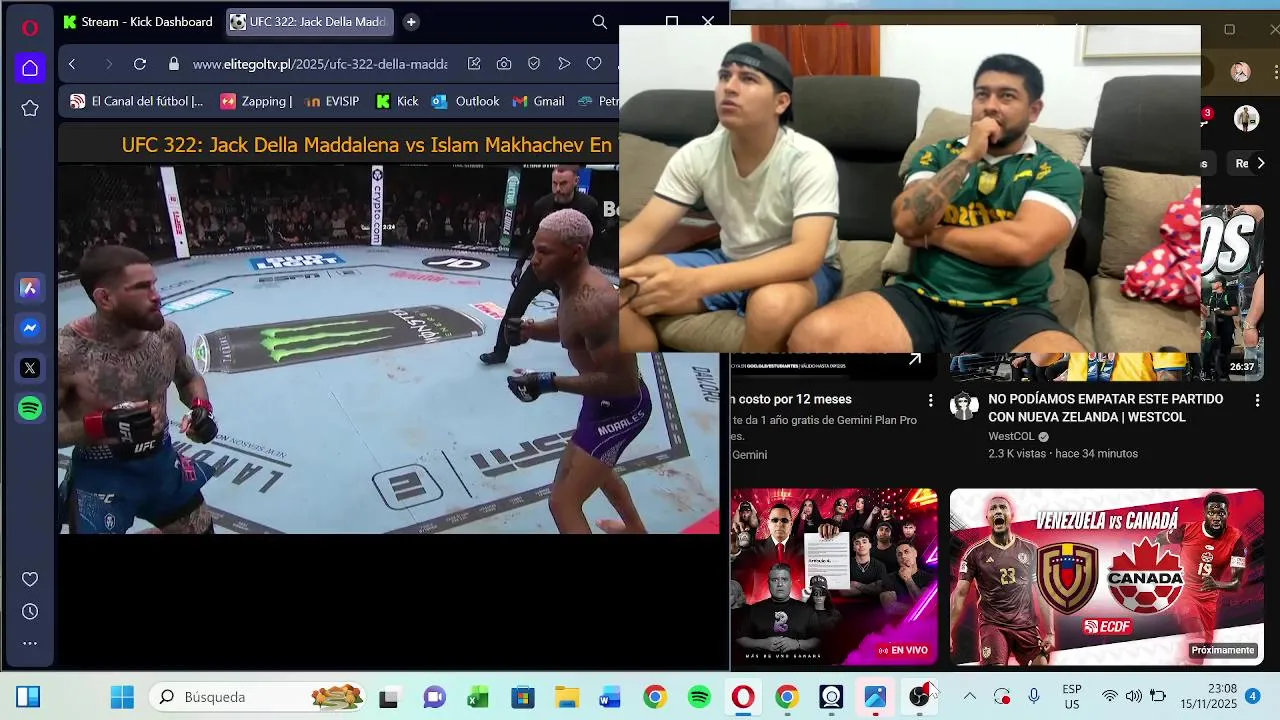Reload the elitegoltv page
Viewport: 1280px width, 720px height.
140,64
